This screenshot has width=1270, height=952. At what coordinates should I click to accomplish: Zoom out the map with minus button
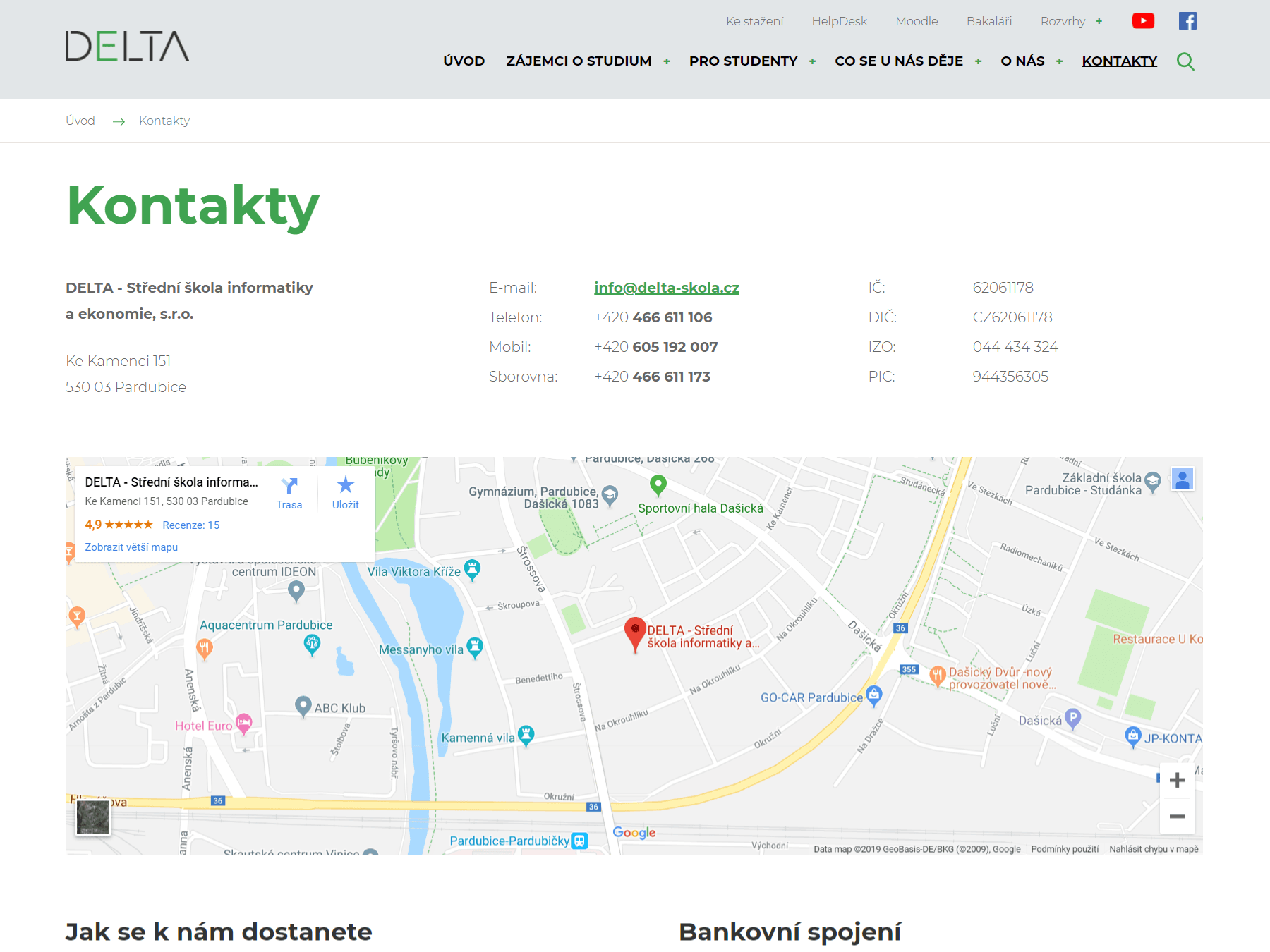coord(1177,817)
